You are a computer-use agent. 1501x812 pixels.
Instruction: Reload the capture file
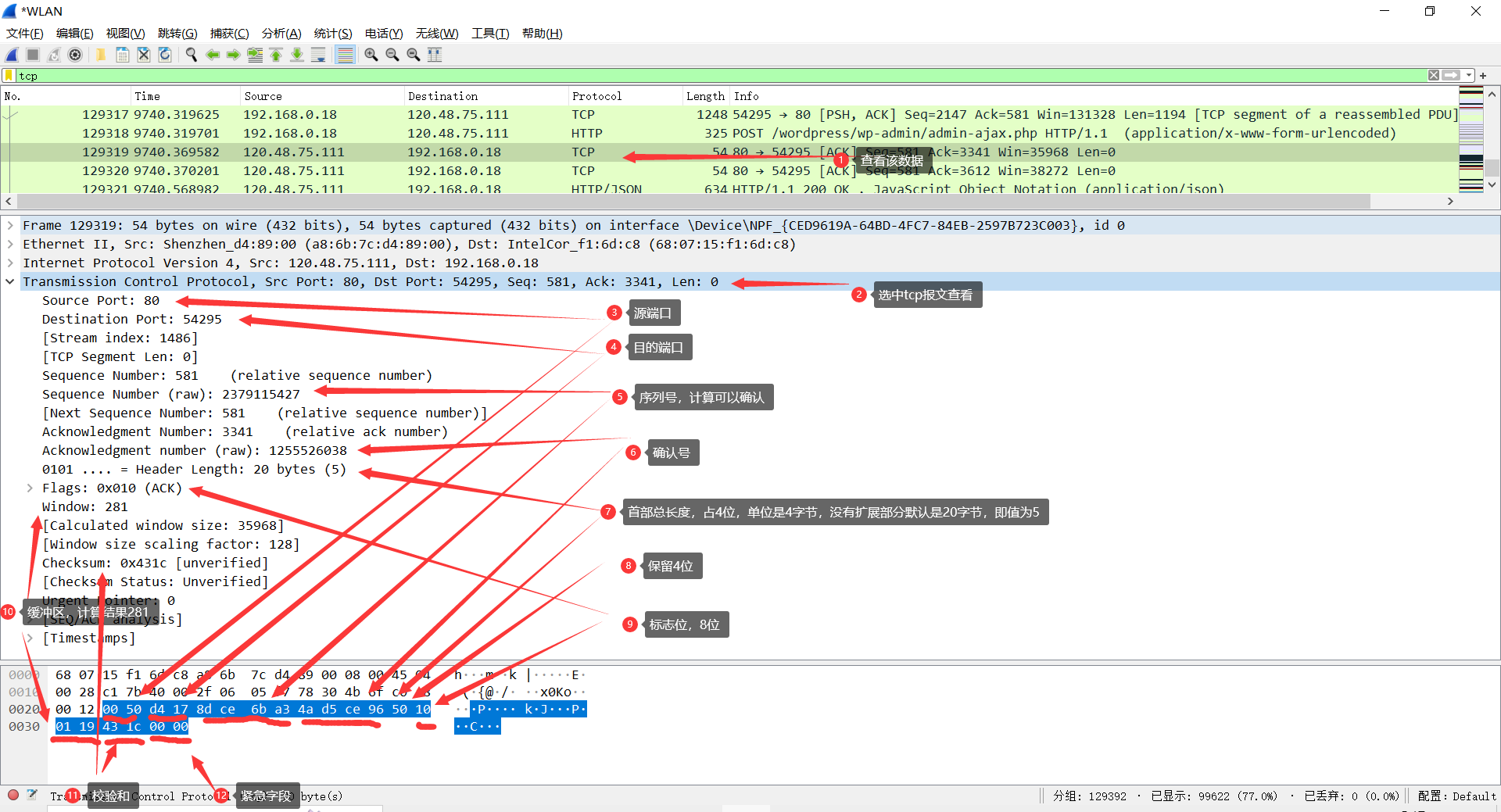tap(164, 55)
